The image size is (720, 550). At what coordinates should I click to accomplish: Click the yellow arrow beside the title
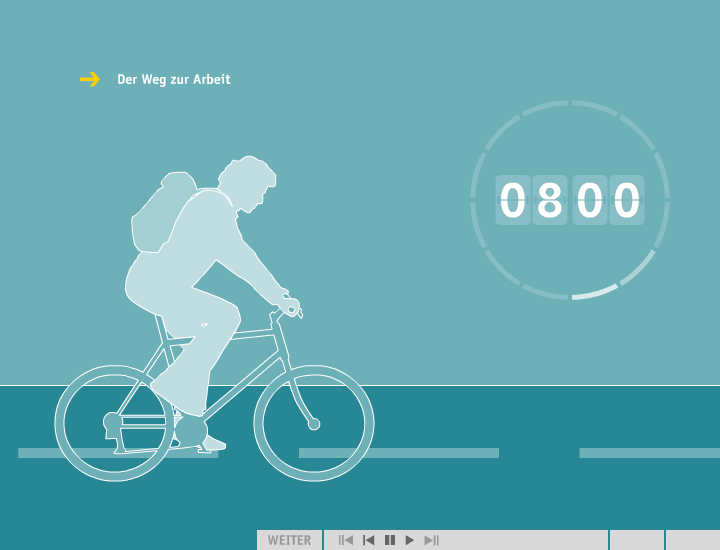(90, 79)
